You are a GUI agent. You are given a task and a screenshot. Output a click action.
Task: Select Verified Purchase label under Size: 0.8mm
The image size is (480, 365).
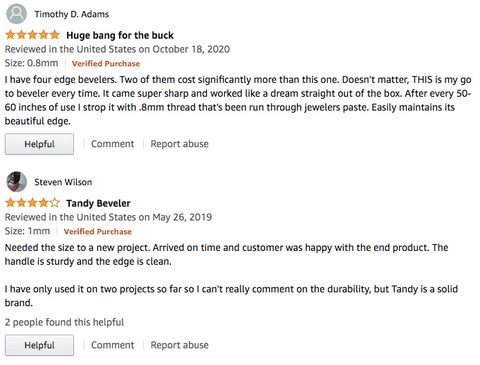tap(106, 64)
